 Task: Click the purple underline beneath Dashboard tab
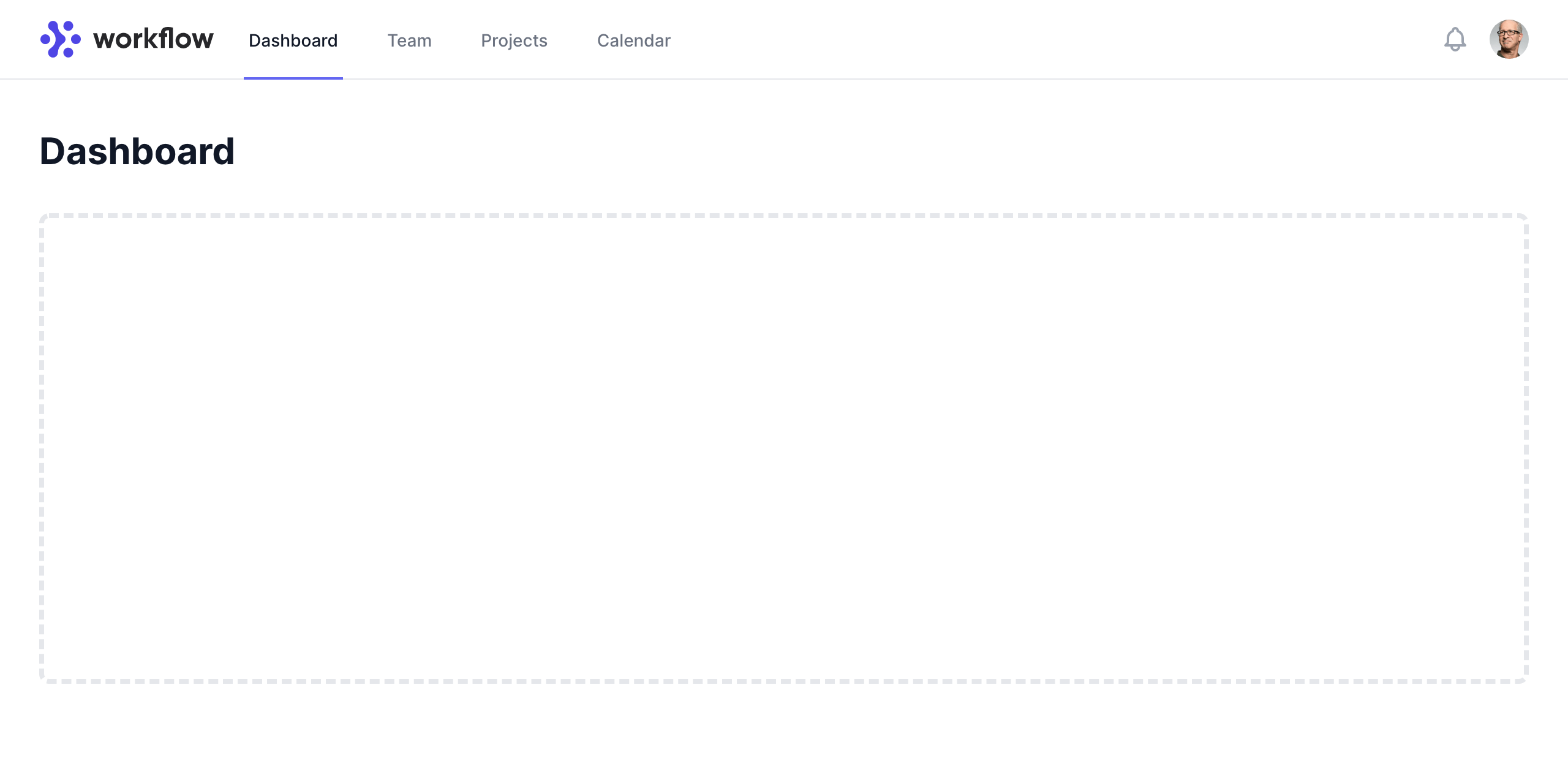293,78
